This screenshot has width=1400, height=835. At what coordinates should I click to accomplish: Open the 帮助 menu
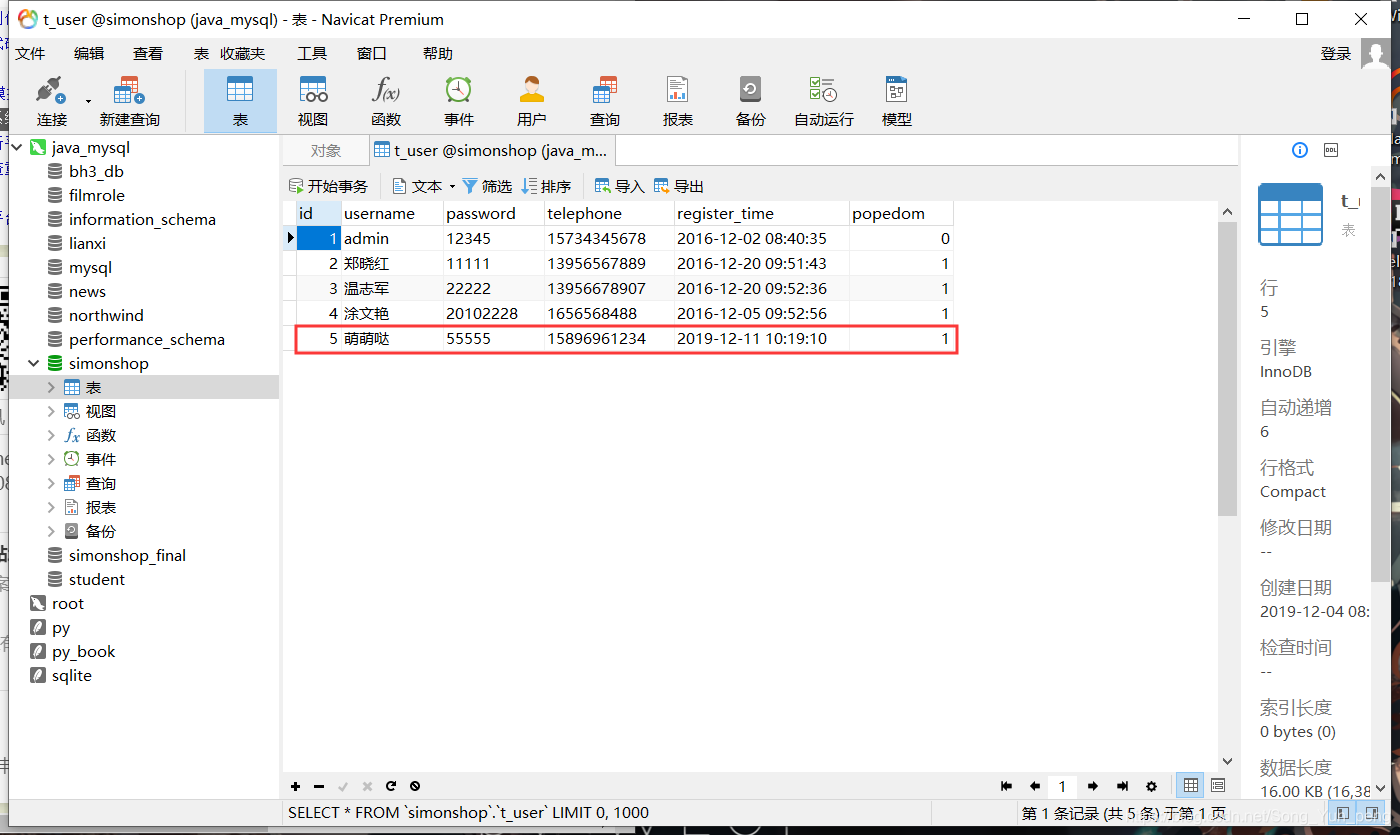click(x=438, y=54)
